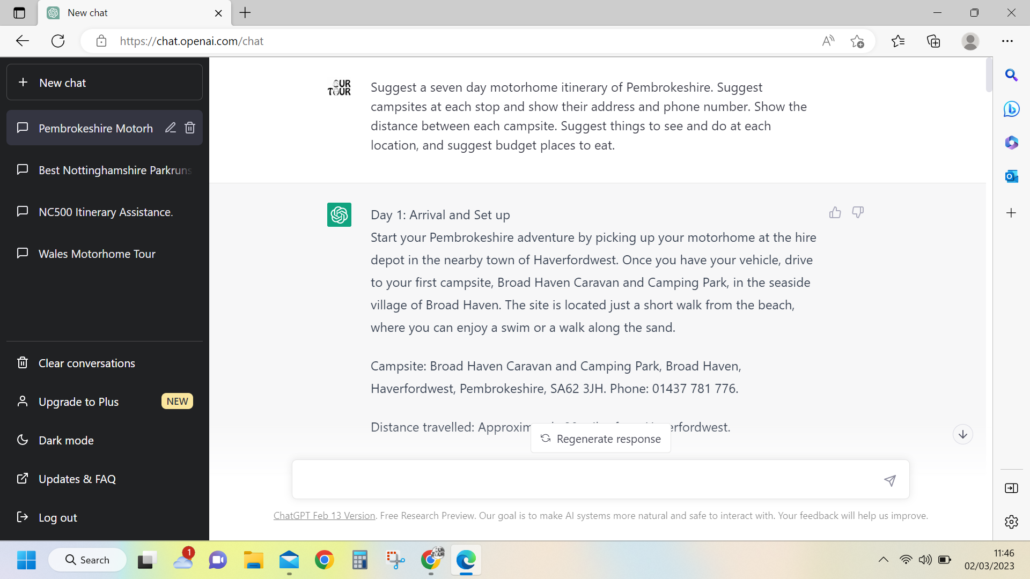Jump to bottom with down arrow button

pyautogui.click(x=963, y=434)
